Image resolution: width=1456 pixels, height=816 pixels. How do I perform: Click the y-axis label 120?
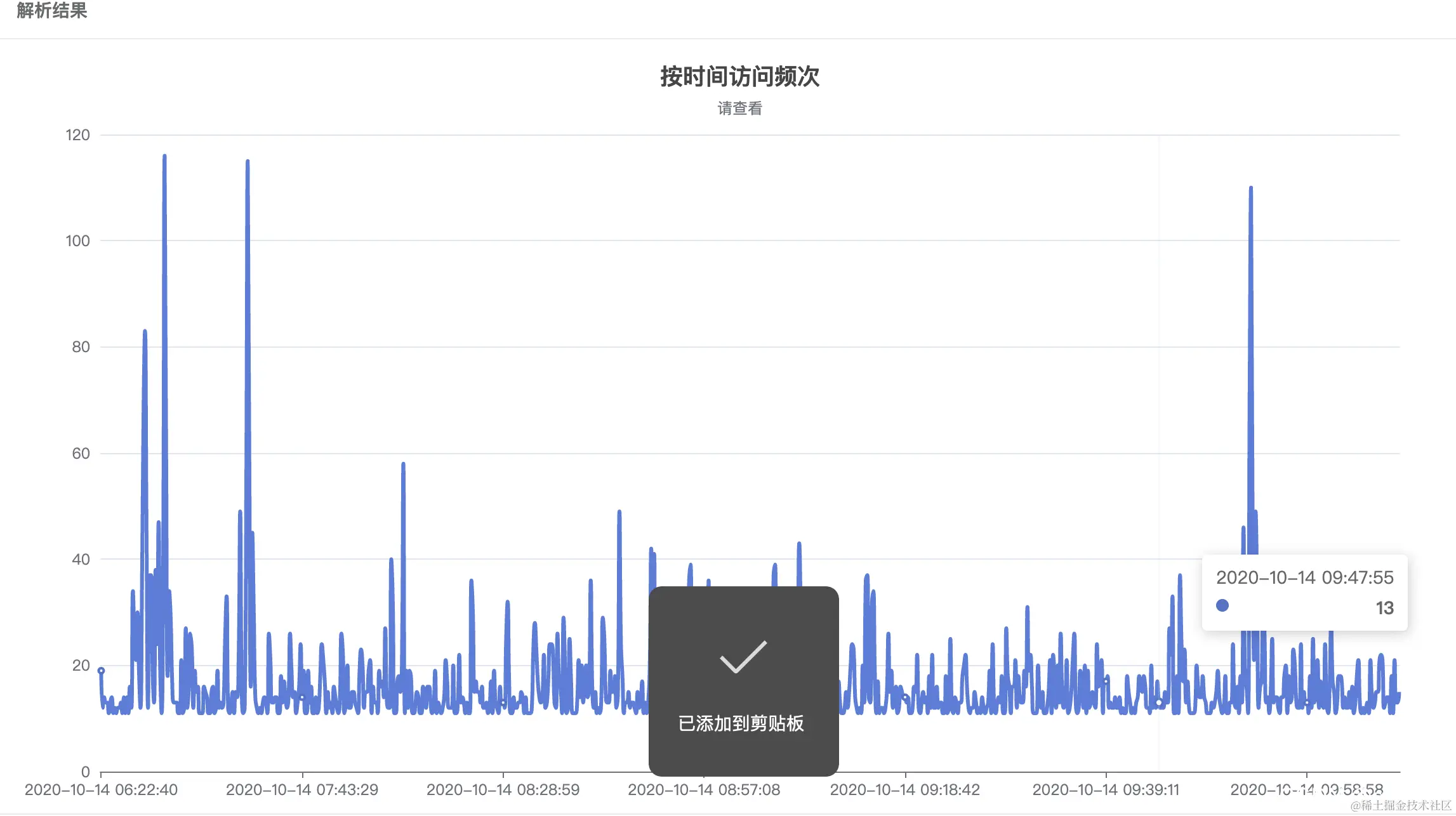point(77,135)
